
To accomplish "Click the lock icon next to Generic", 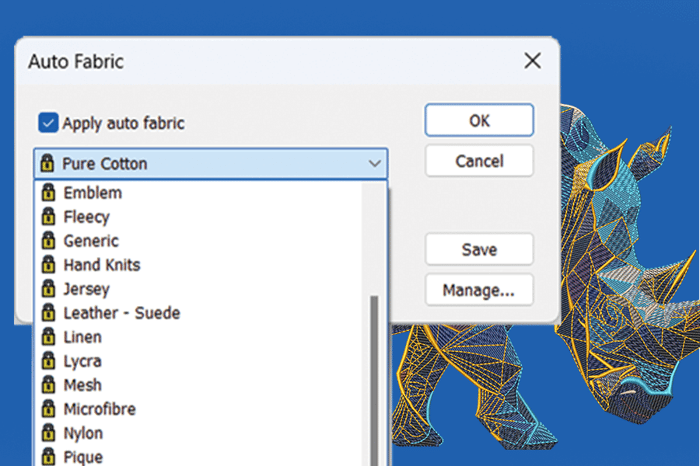I will click(48, 241).
